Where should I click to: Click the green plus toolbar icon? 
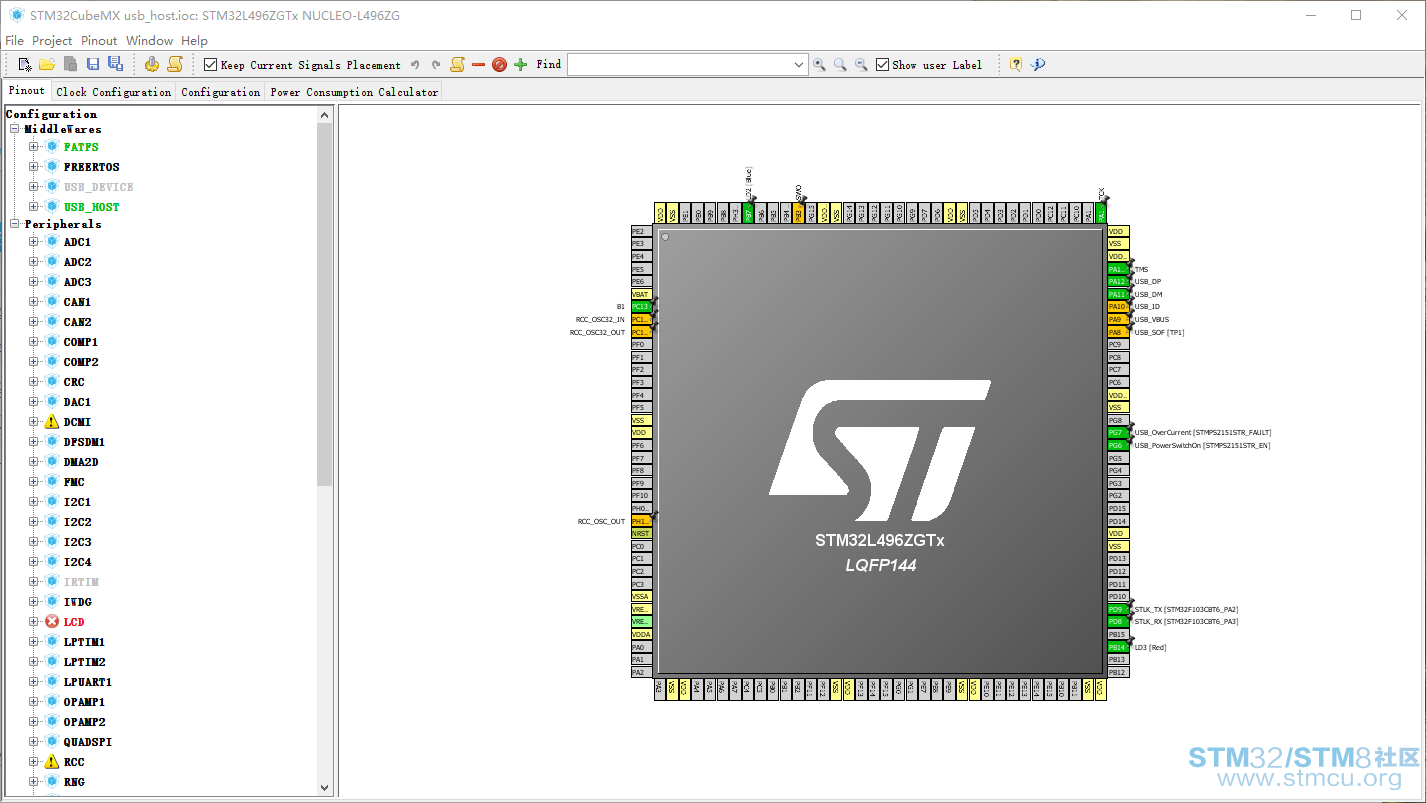click(520, 65)
